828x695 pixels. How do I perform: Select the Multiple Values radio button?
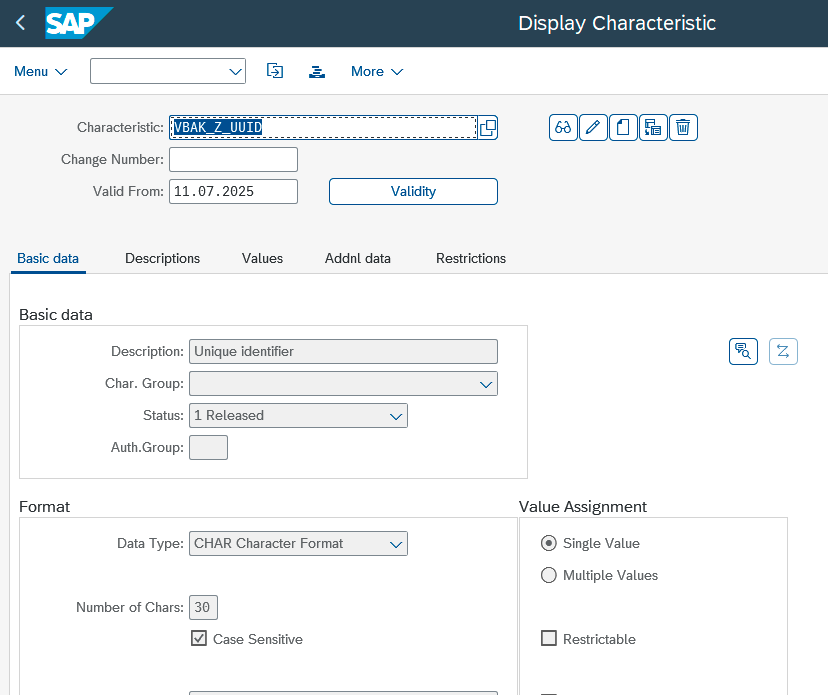click(x=549, y=575)
